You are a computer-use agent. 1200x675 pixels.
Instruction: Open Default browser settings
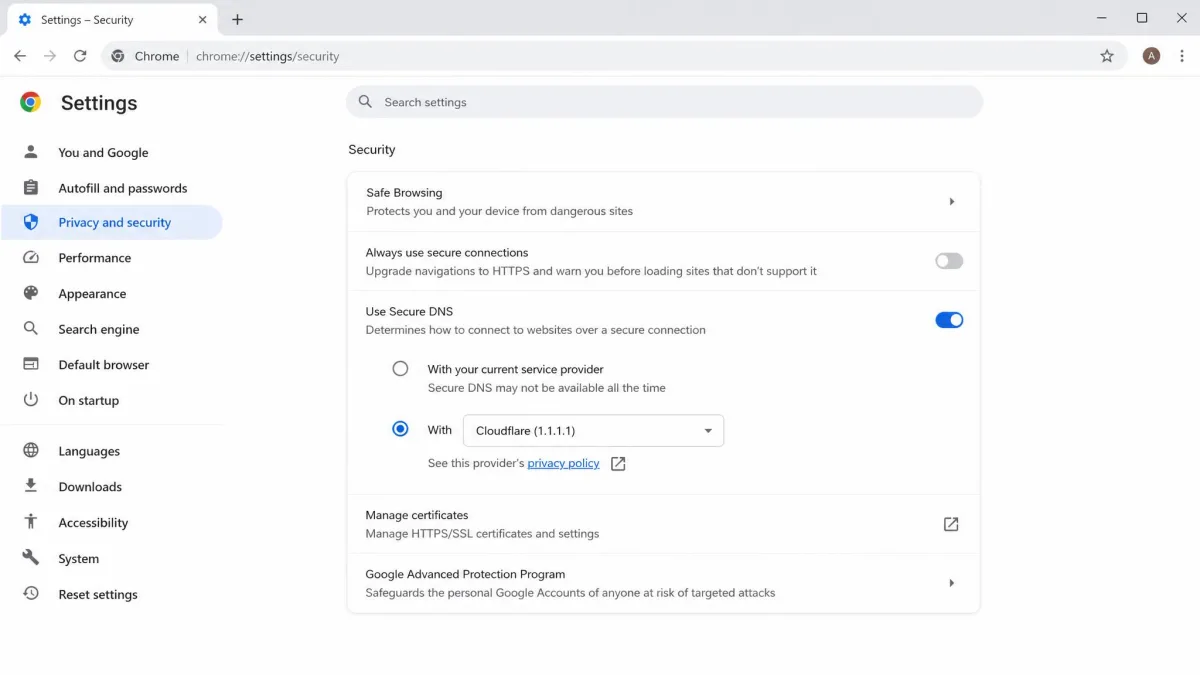click(104, 365)
